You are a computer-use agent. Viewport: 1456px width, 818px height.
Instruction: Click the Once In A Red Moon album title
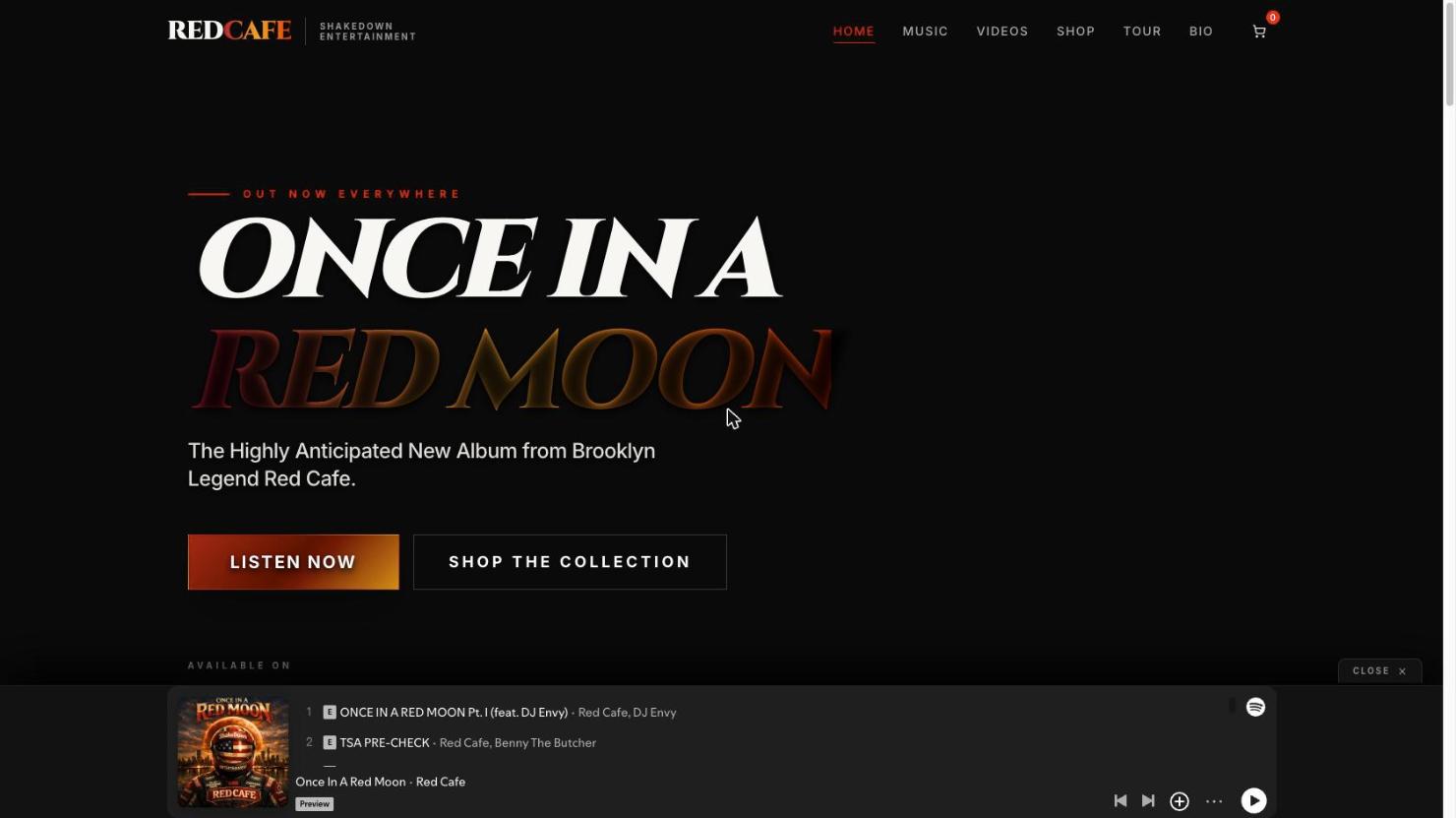(x=350, y=782)
